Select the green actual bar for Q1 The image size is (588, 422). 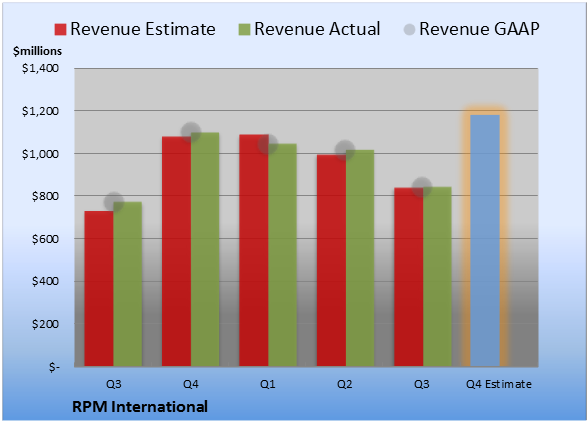(x=282, y=255)
